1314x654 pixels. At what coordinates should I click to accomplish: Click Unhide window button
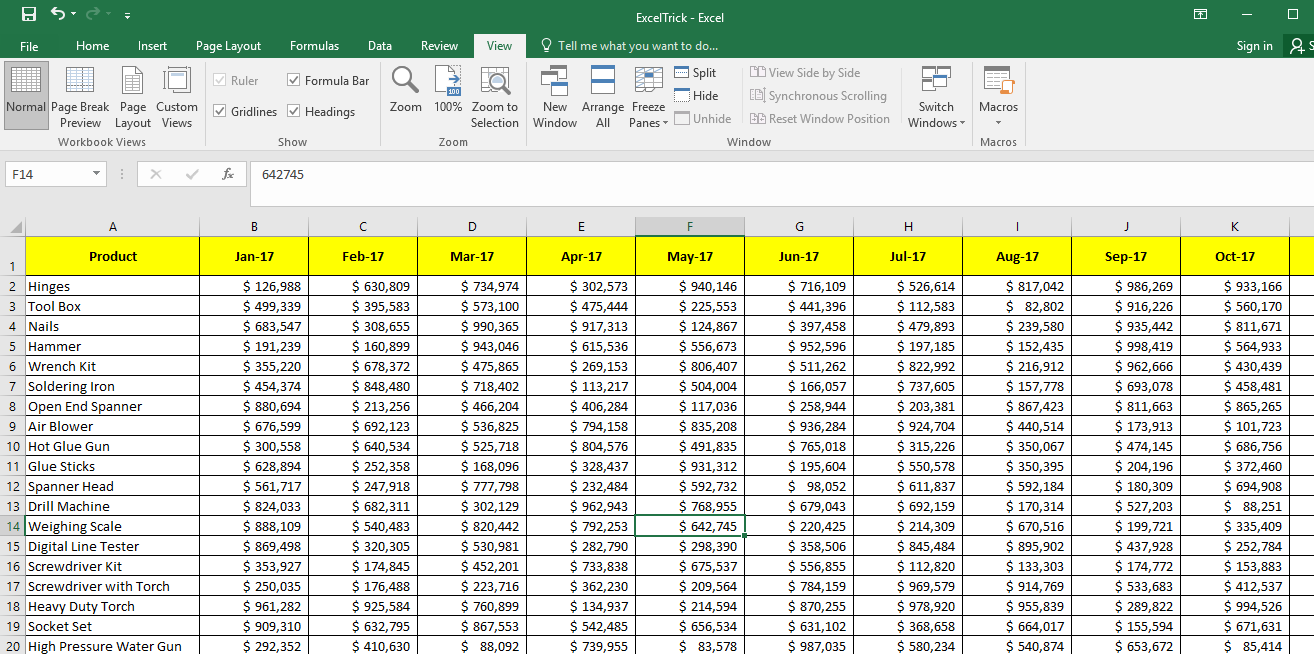(x=703, y=118)
